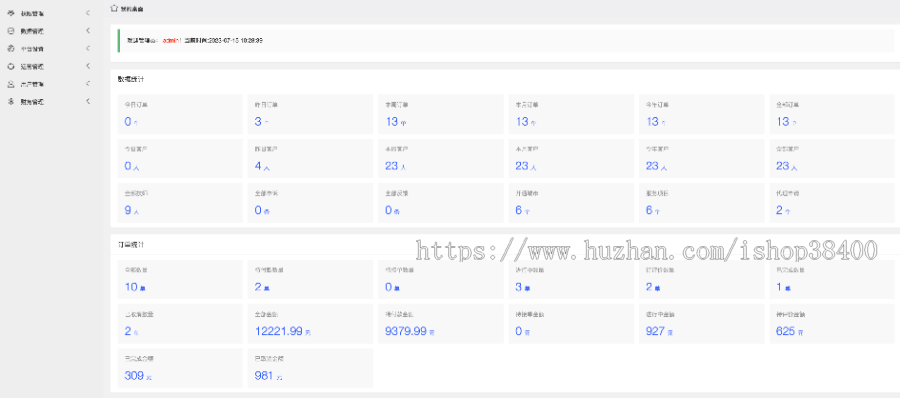Screen dimensions: 900x398
Task: Expand the 数据管理 sidebar chevron
Action: coord(88,30)
